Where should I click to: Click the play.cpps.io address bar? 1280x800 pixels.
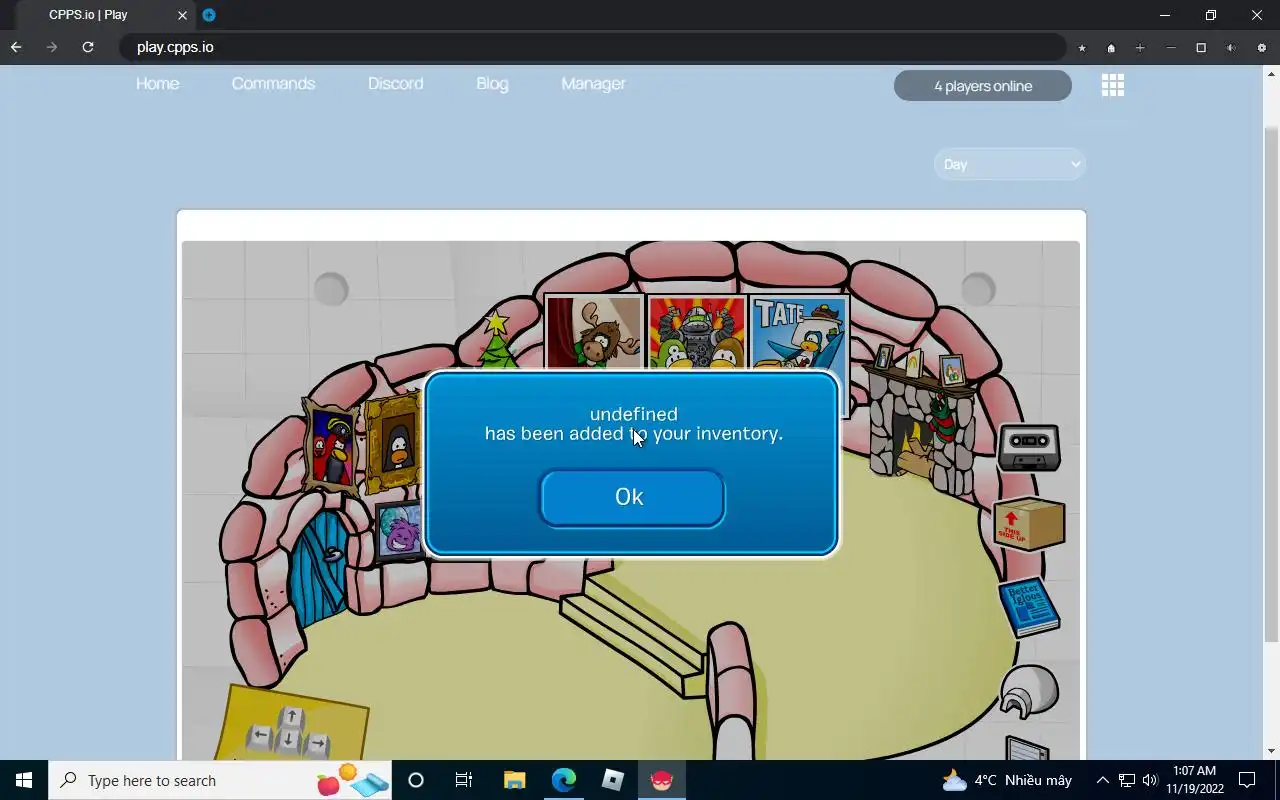click(x=592, y=47)
